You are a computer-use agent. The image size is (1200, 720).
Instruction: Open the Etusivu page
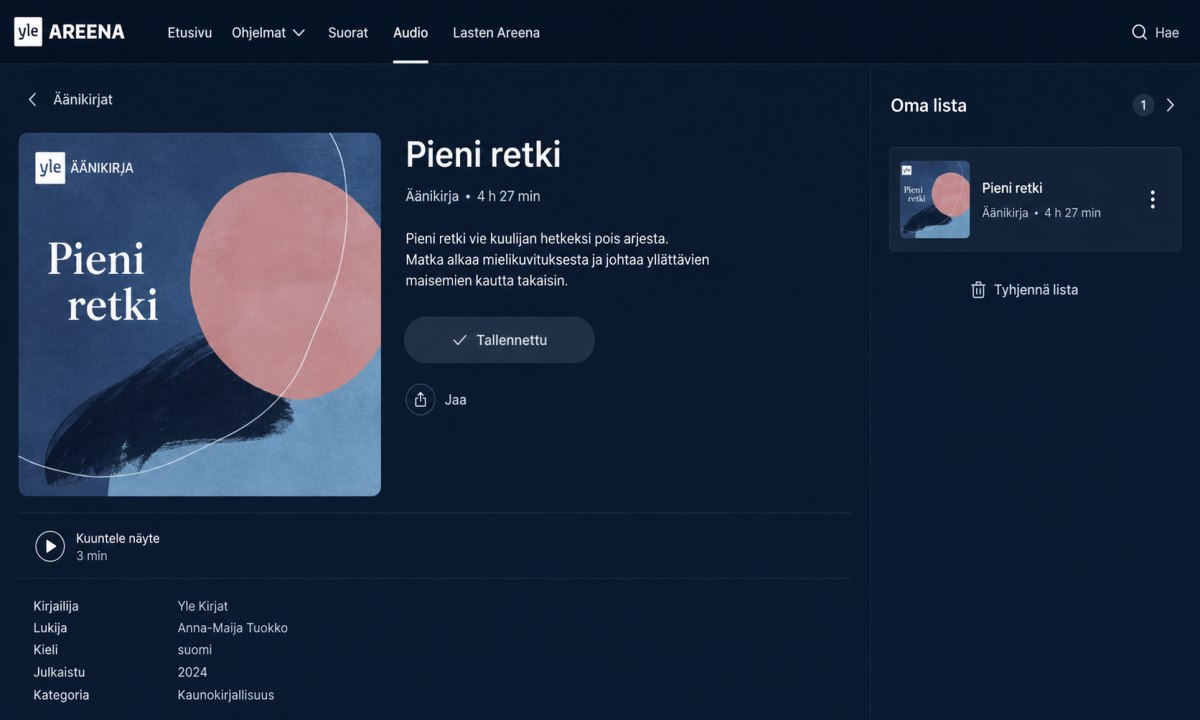pos(190,32)
